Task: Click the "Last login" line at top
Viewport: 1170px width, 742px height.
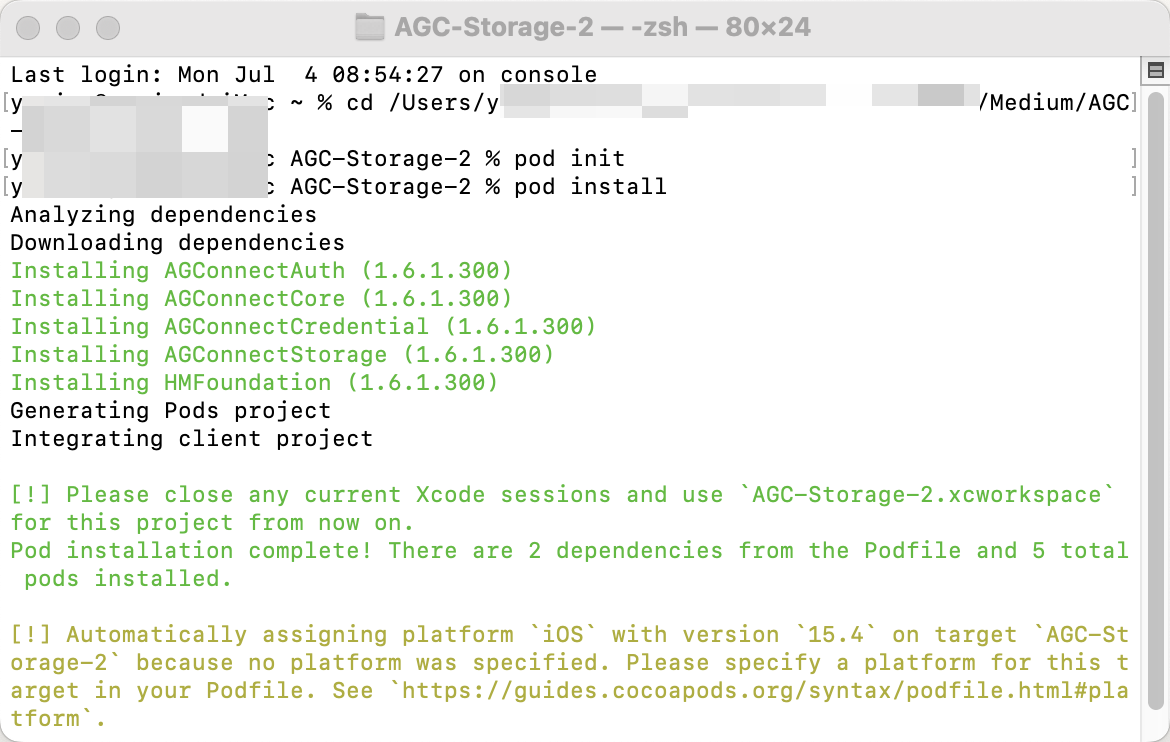Action: [303, 75]
